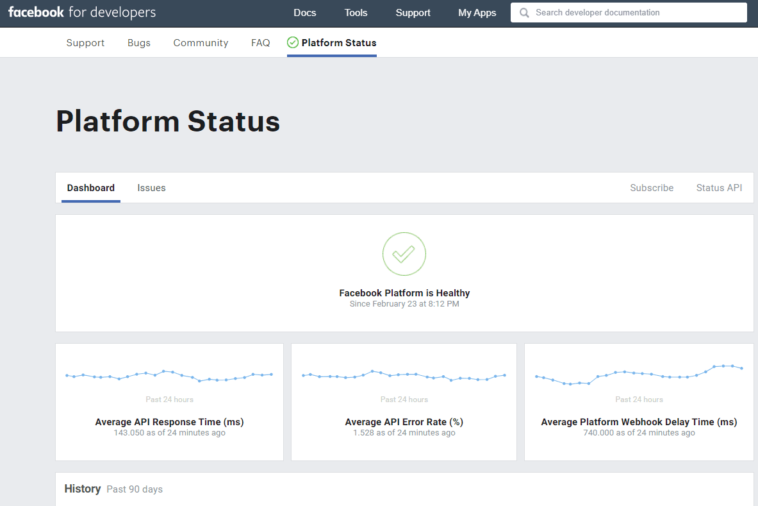The height and width of the screenshot is (506, 758).
Task: Open the FAQ section
Action: pos(260,43)
